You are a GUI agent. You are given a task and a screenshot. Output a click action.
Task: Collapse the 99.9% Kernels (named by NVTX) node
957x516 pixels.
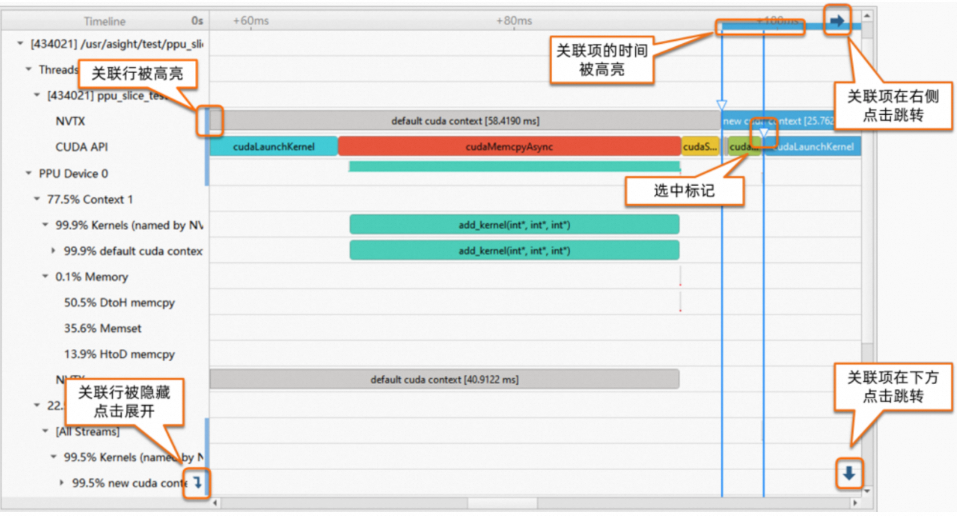pos(45,225)
